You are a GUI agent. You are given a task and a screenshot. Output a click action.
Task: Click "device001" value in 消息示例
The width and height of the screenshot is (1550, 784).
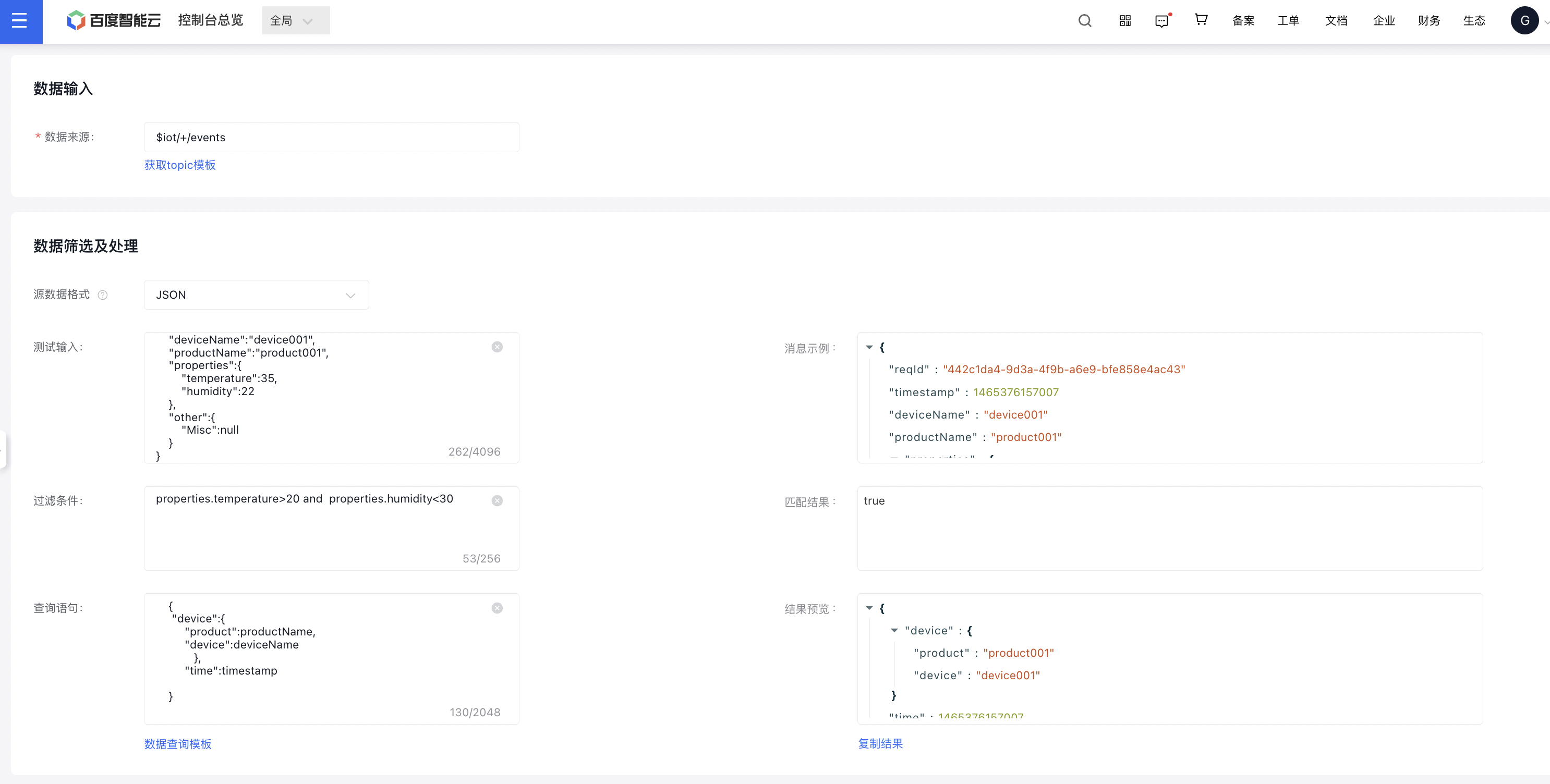[1015, 415]
